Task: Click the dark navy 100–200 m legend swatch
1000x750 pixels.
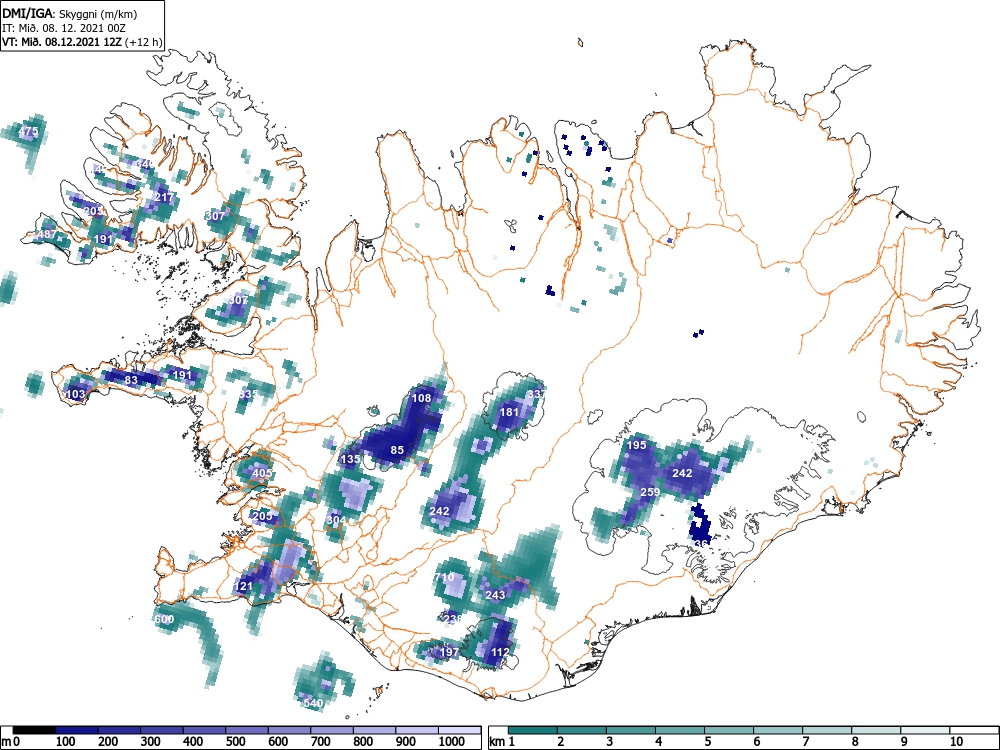Action: 77,730
